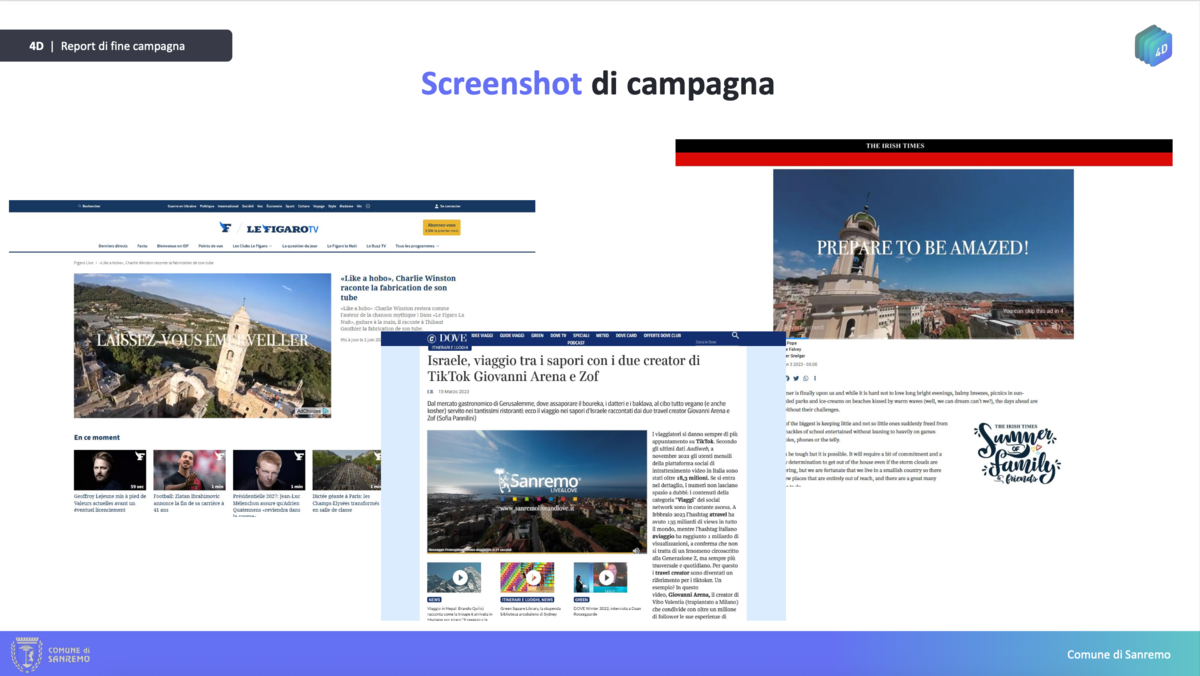Click the Twitter share icon in Irish Times article
This screenshot has height=676, width=1200.
[796, 378]
